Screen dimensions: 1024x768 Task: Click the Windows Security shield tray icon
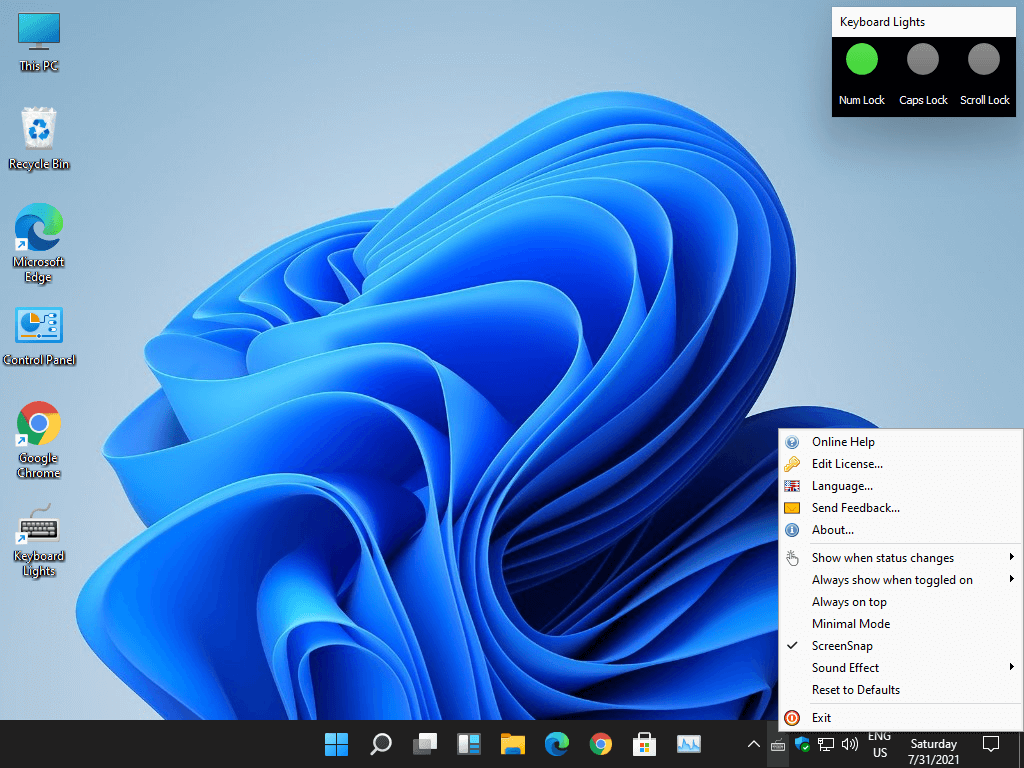coord(802,745)
